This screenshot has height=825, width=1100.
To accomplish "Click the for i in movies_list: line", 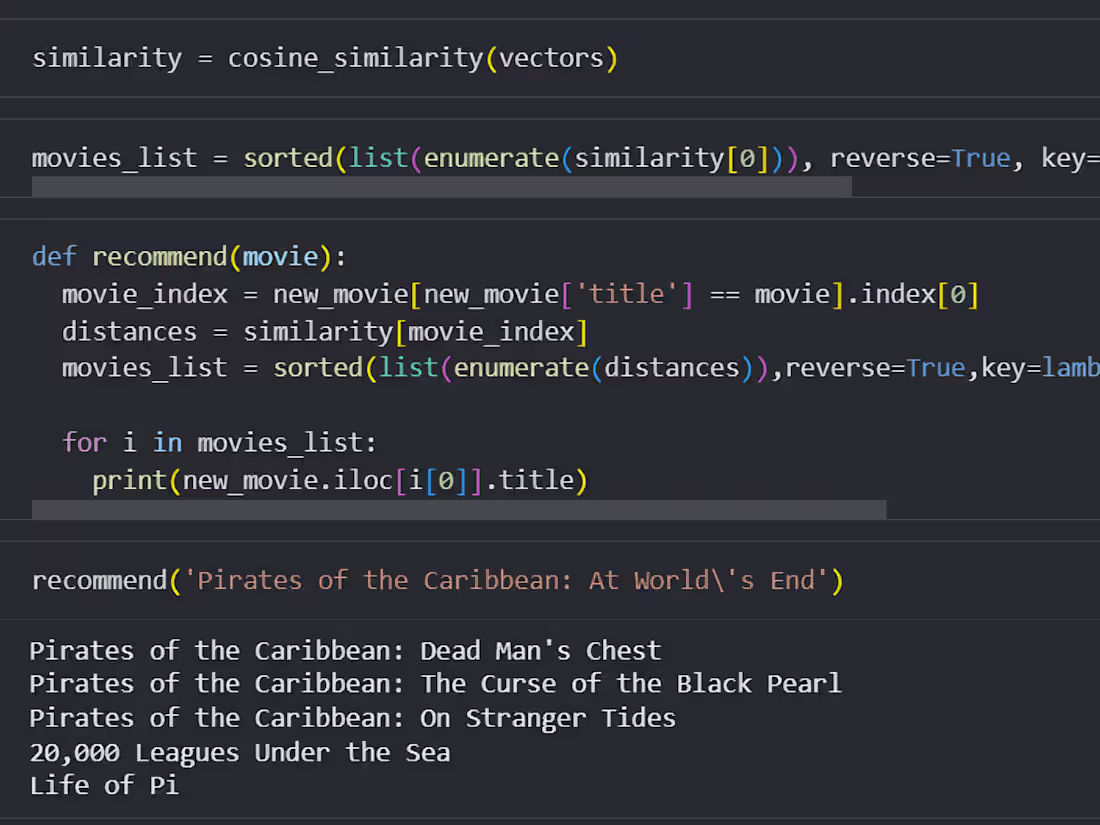I will coord(220,443).
